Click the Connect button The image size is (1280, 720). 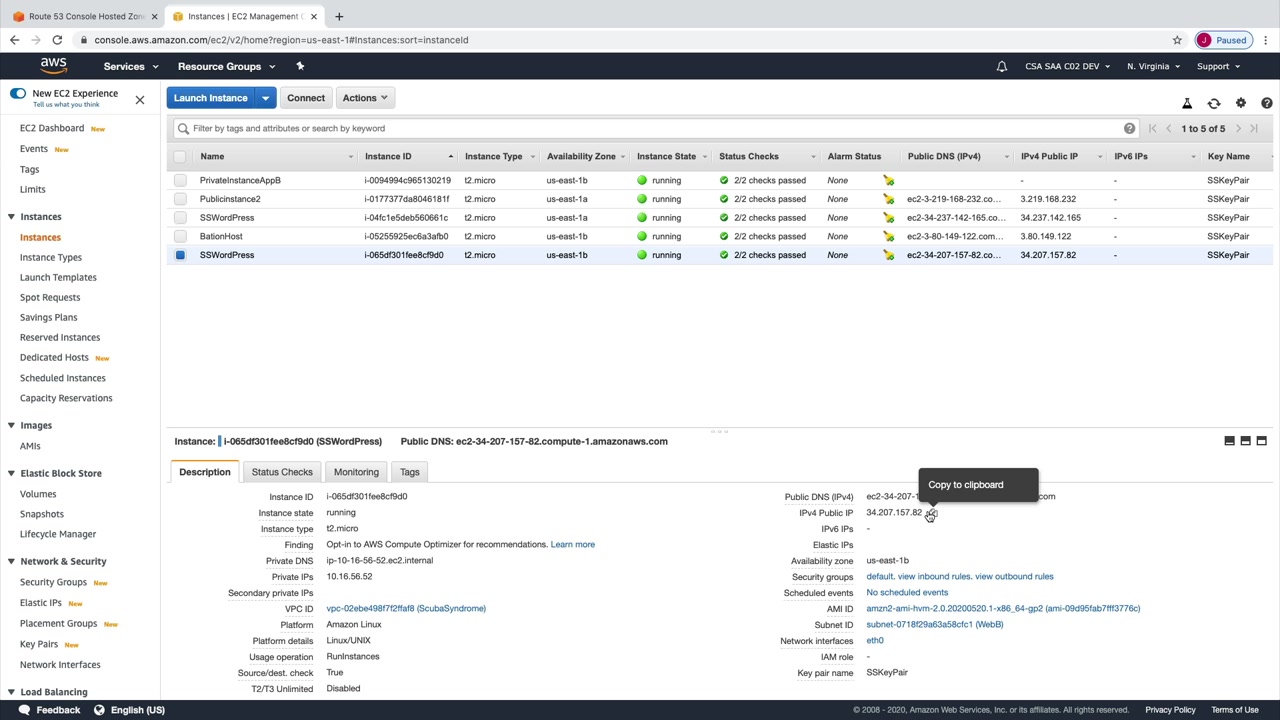306,98
